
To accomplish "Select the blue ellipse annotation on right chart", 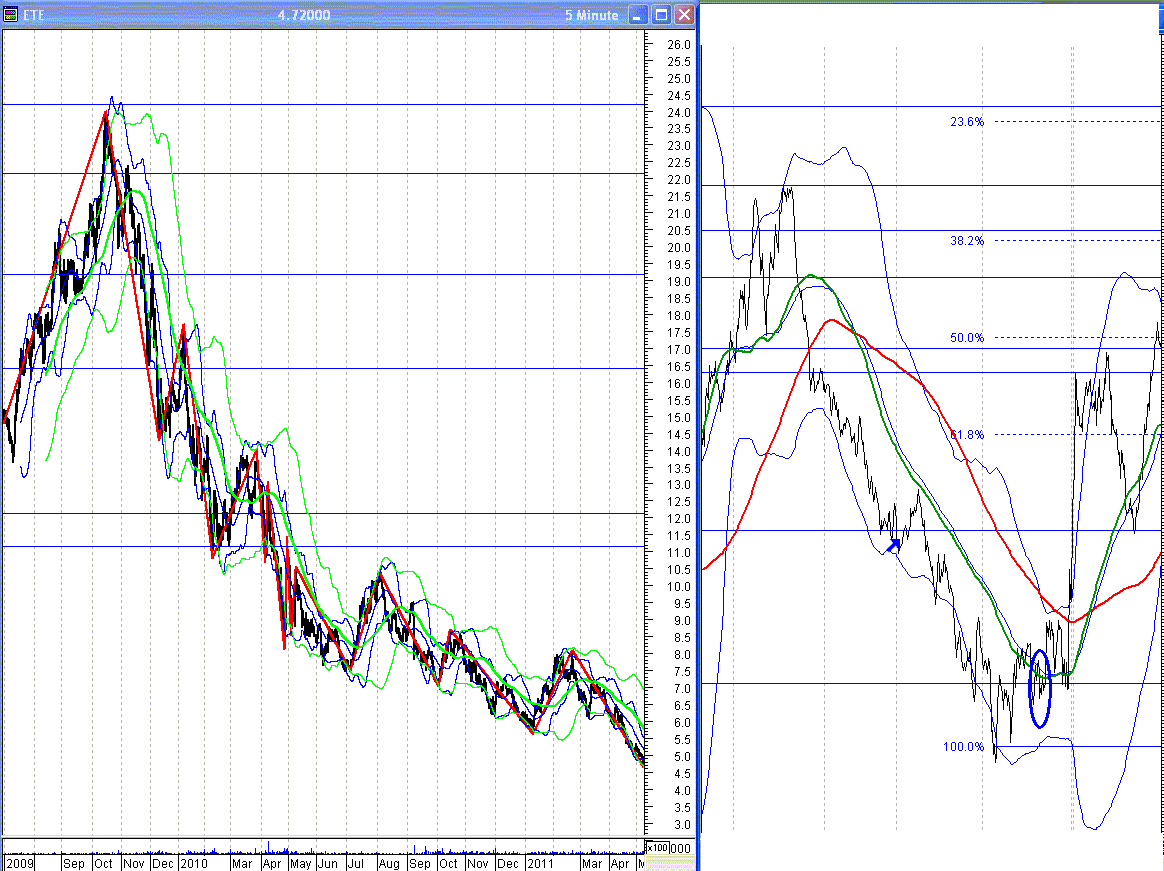I will click(x=1040, y=688).
